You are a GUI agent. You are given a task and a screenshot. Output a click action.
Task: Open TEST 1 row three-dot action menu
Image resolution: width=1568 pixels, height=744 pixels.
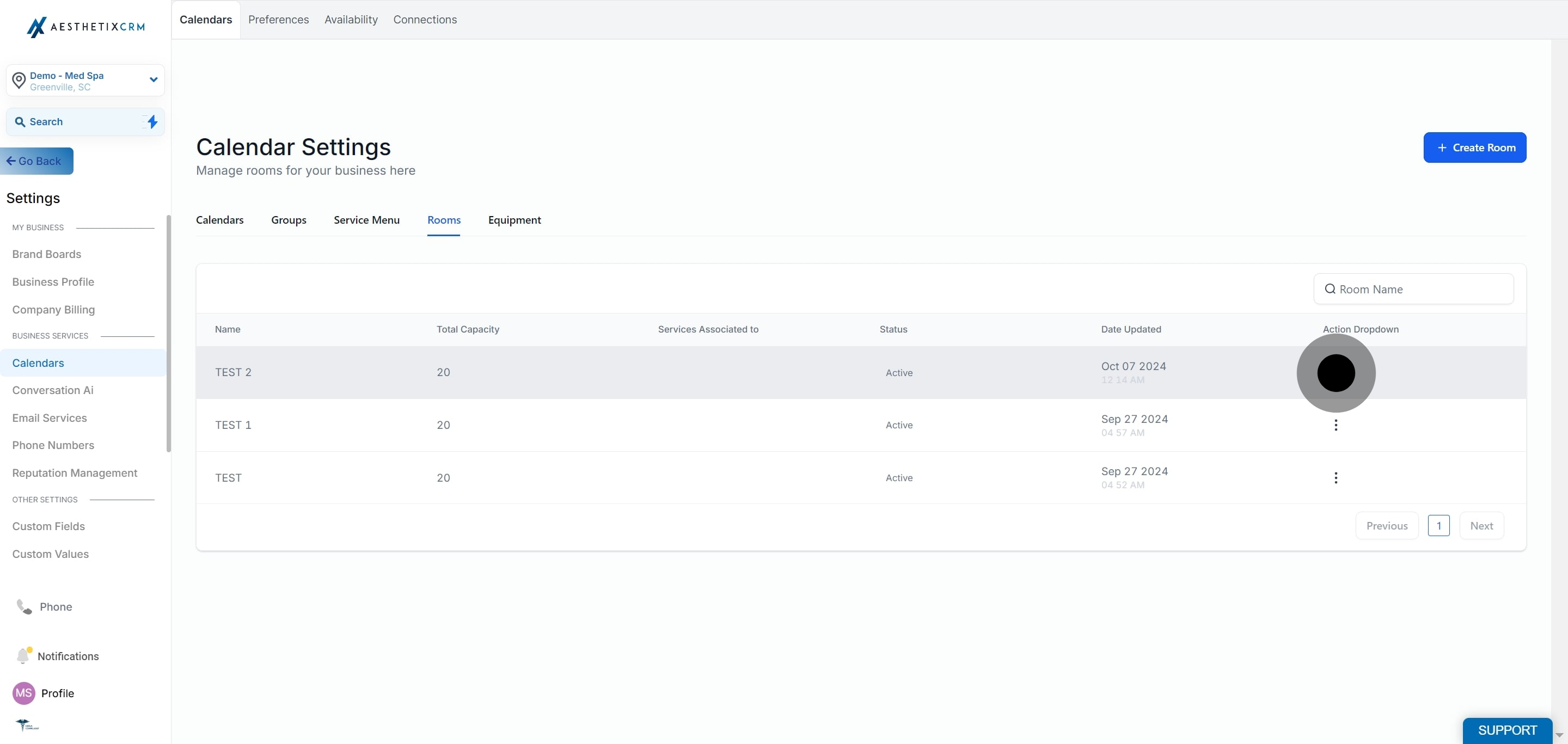1336,425
